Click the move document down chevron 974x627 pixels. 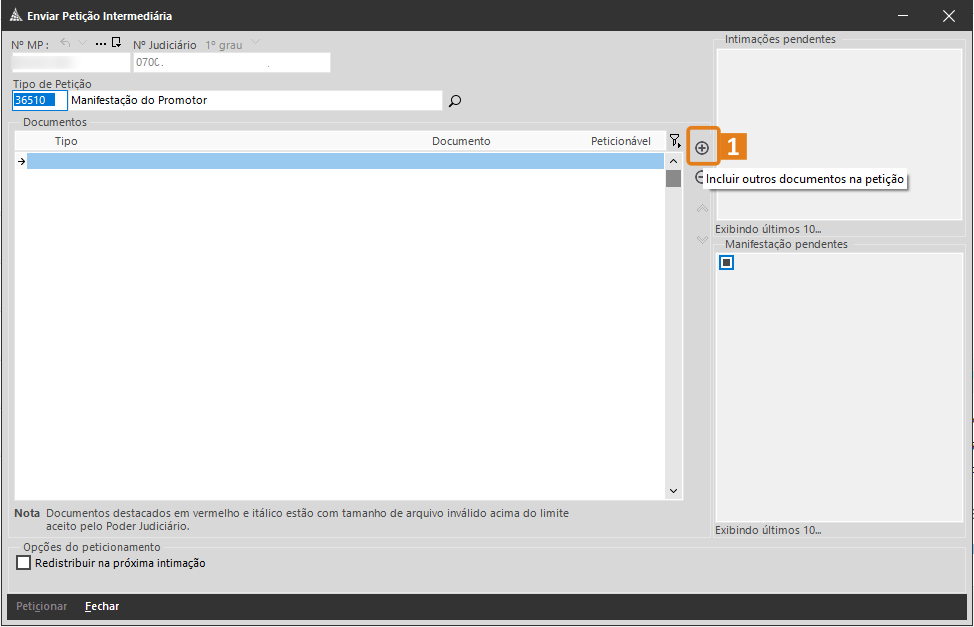pyautogui.click(x=702, y=239)
